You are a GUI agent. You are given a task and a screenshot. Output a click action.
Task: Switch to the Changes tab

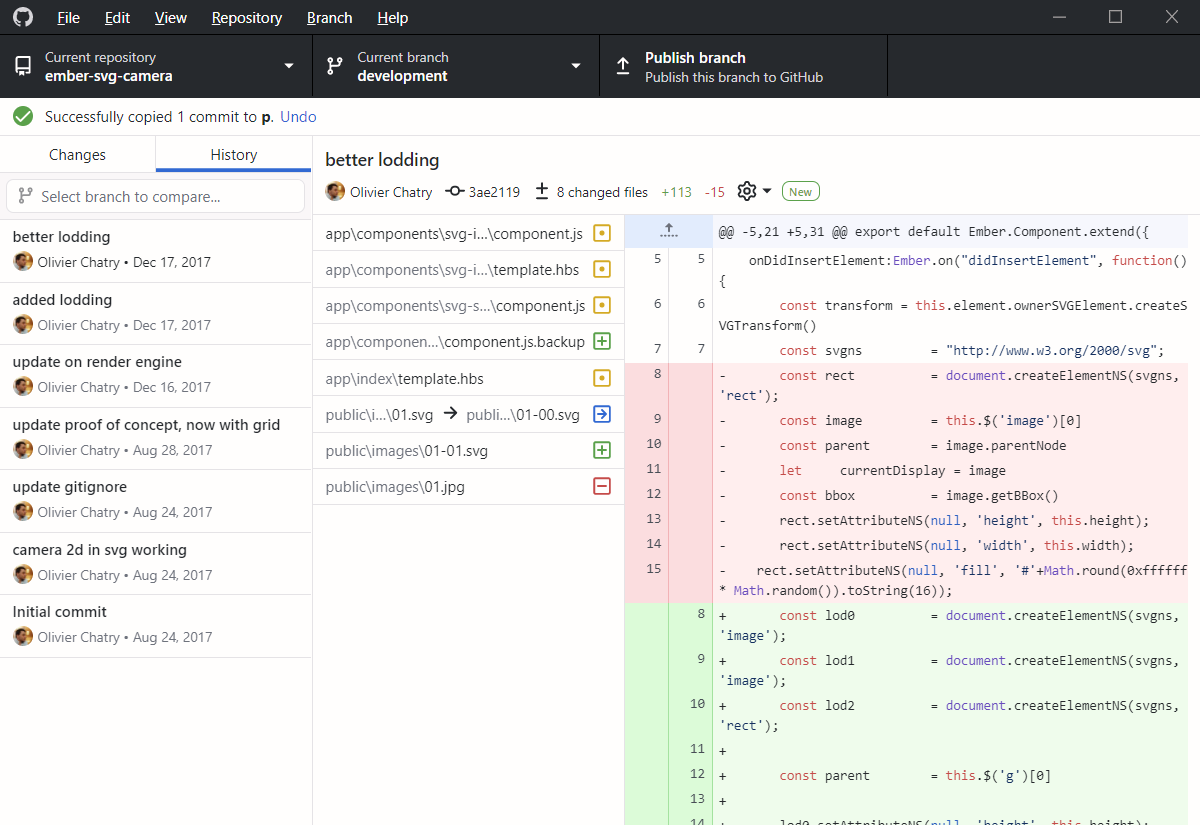pos(77,155)
